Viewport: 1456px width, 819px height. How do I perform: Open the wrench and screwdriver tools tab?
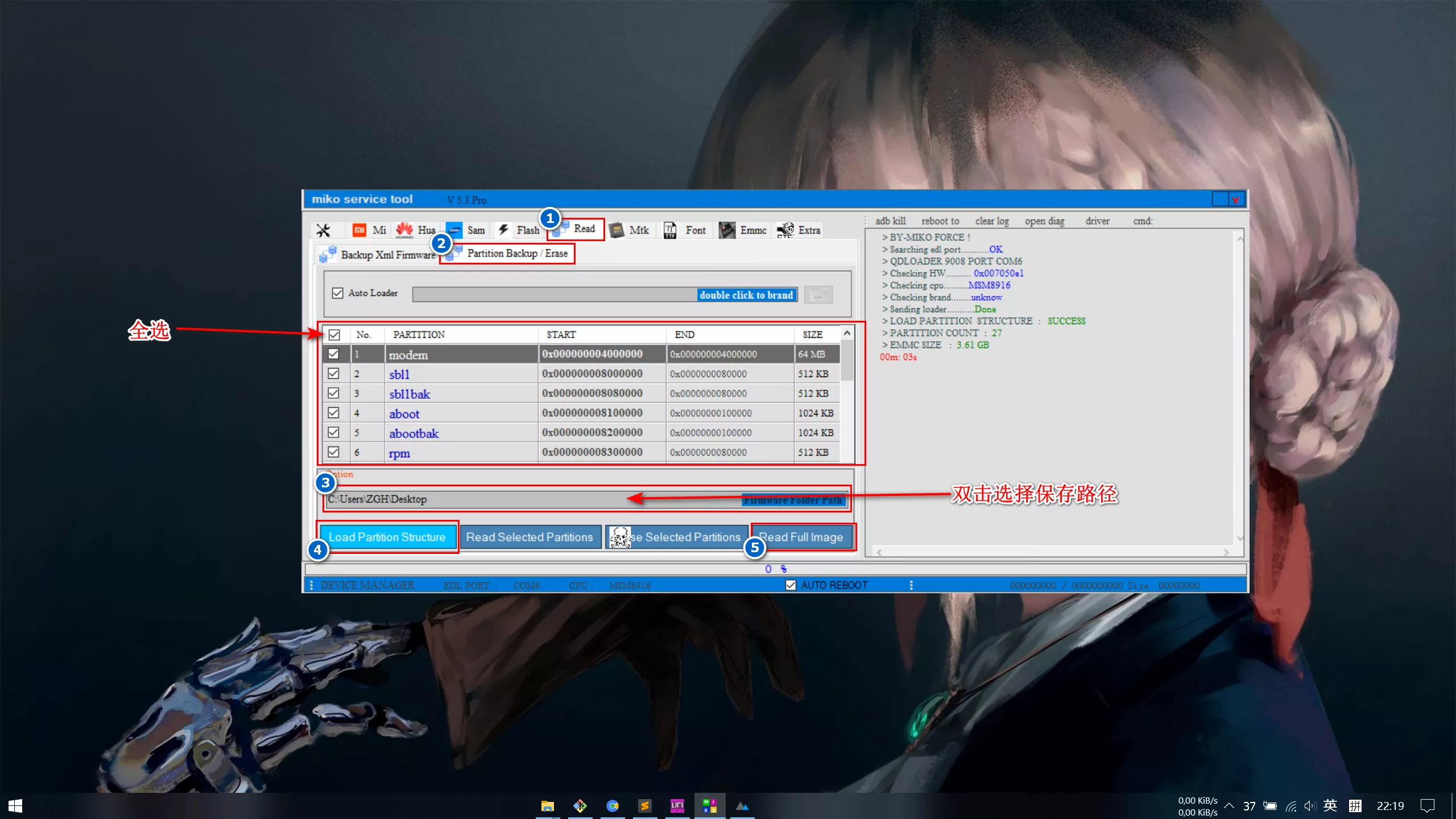coord(323,230)
